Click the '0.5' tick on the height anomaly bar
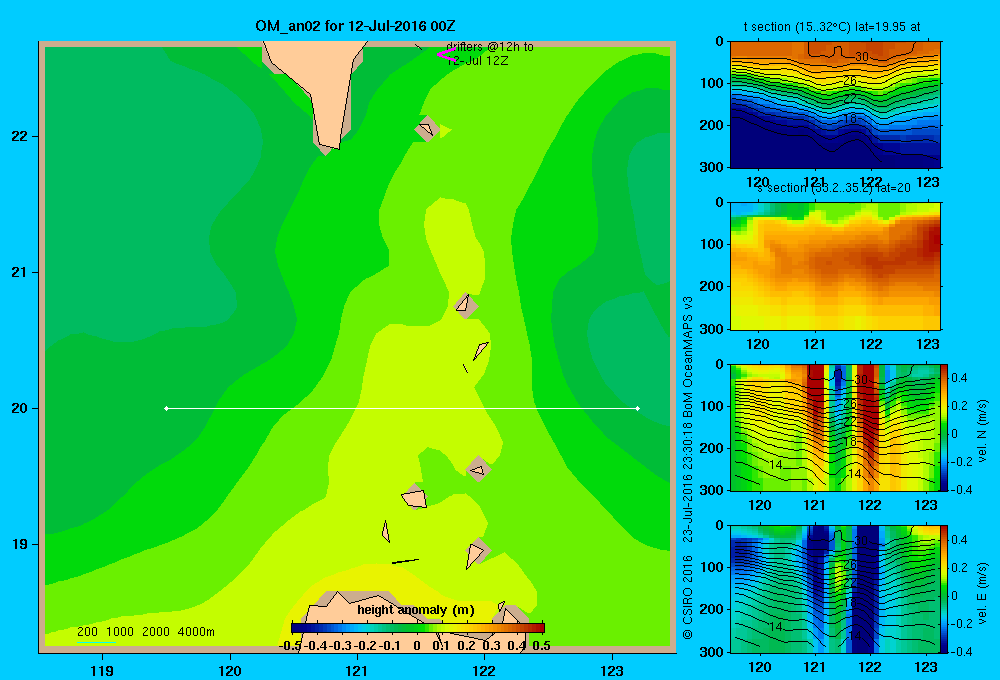 [541, 646]
